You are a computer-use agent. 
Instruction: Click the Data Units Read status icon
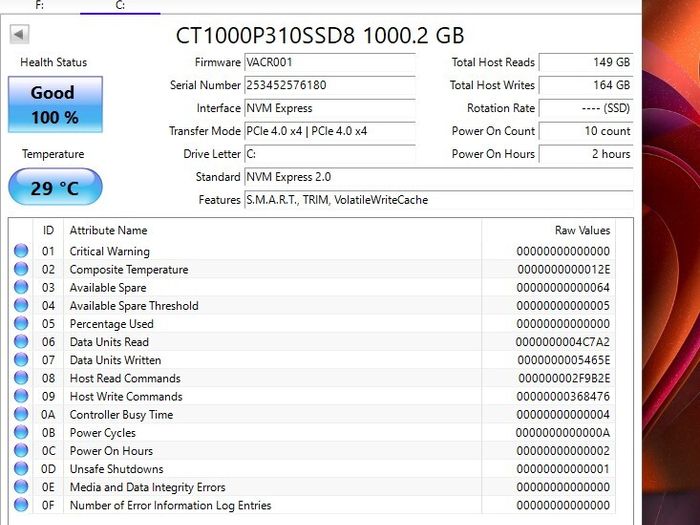coord(21,342)
